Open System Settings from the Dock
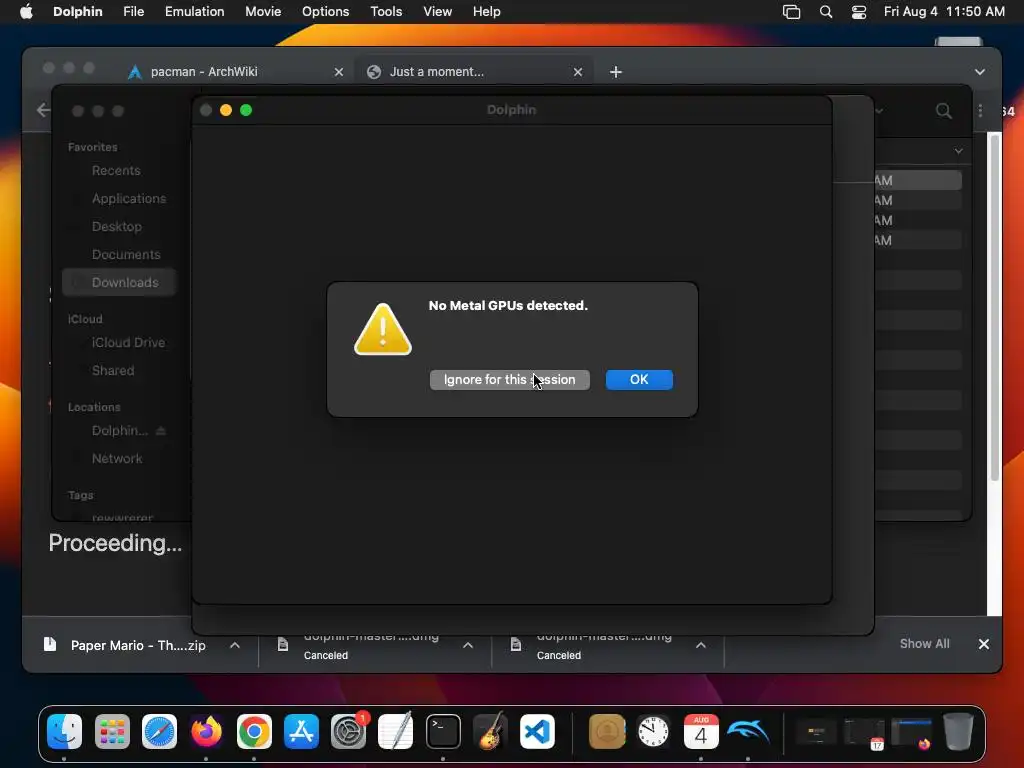 click(348, 731)
